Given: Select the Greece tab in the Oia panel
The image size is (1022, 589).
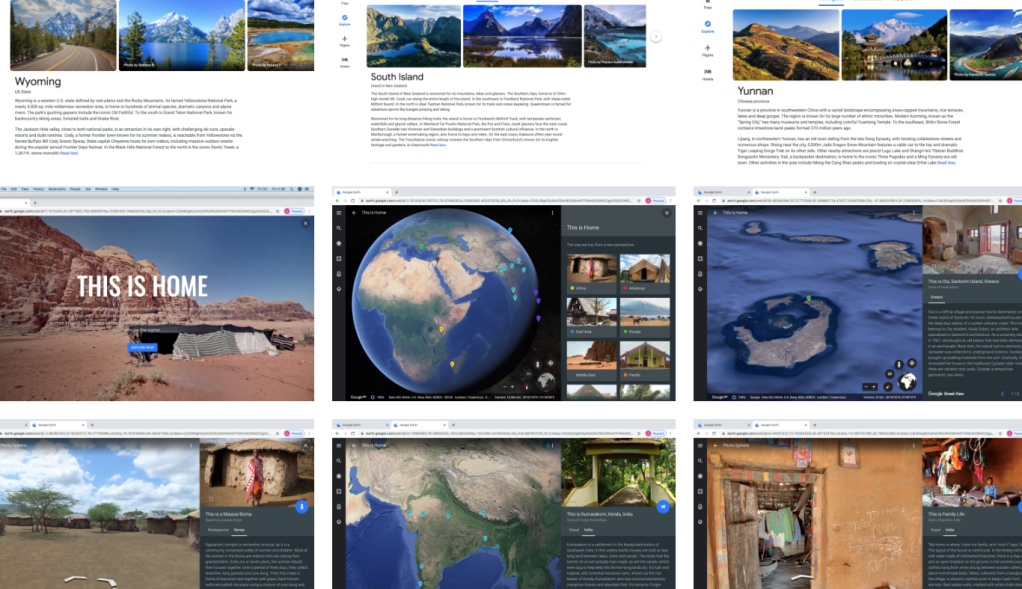Looking at the screenshot, I should pos(935,297).
